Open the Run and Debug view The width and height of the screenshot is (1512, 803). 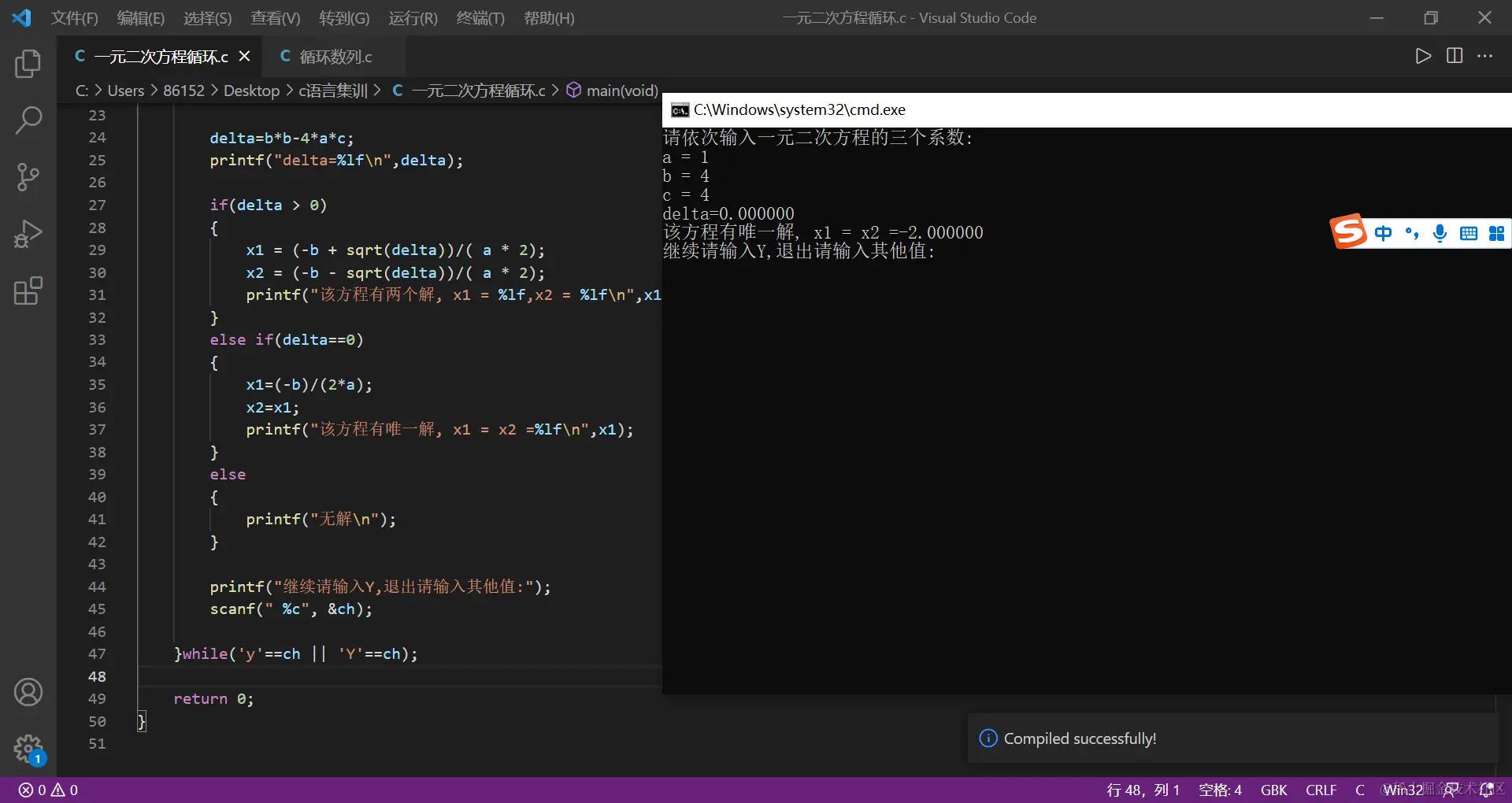(28, 234)
